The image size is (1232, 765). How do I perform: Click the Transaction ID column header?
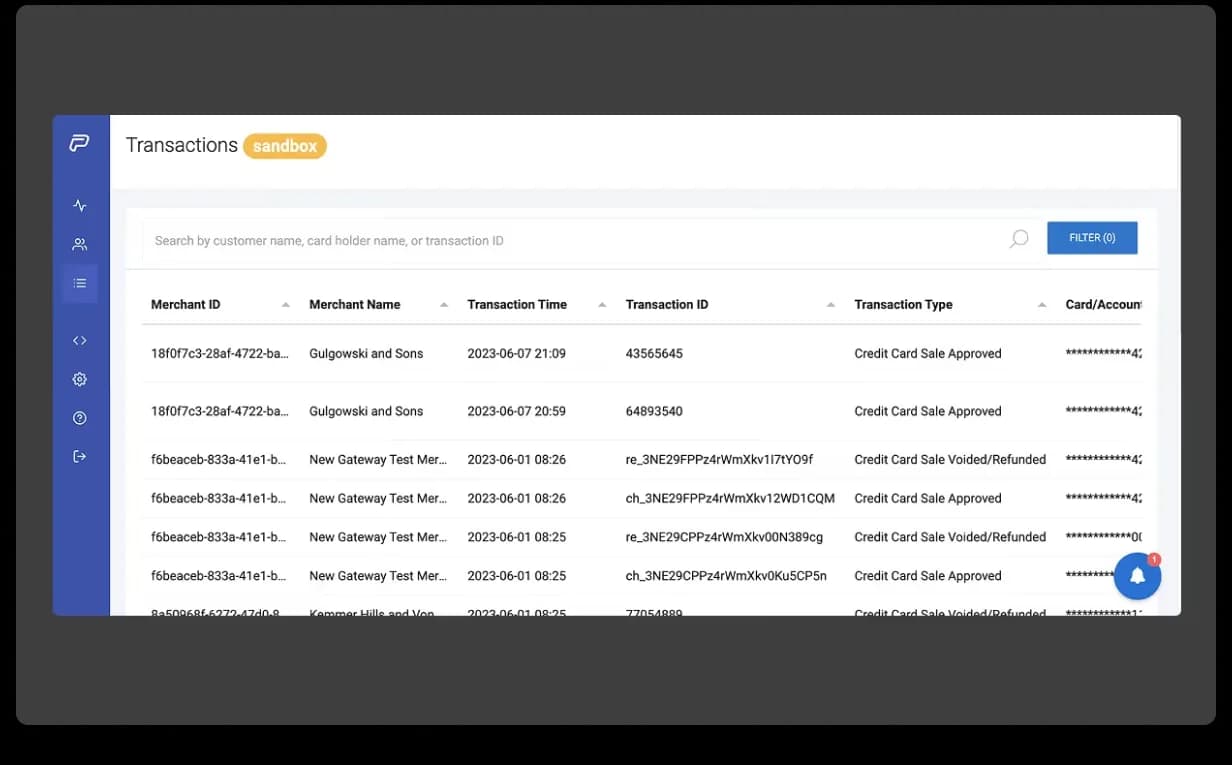(667, 305)
